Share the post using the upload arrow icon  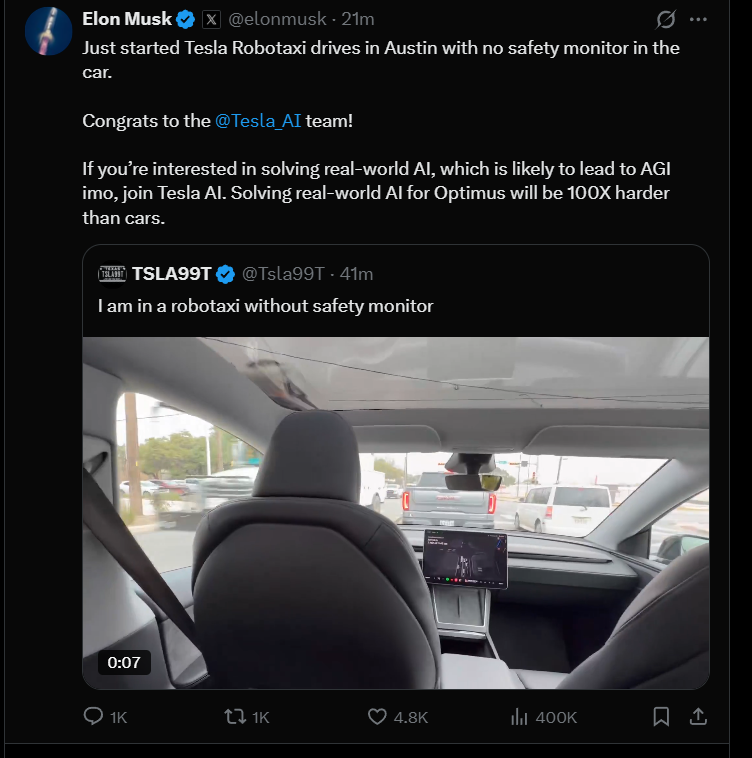pos(699,717)
